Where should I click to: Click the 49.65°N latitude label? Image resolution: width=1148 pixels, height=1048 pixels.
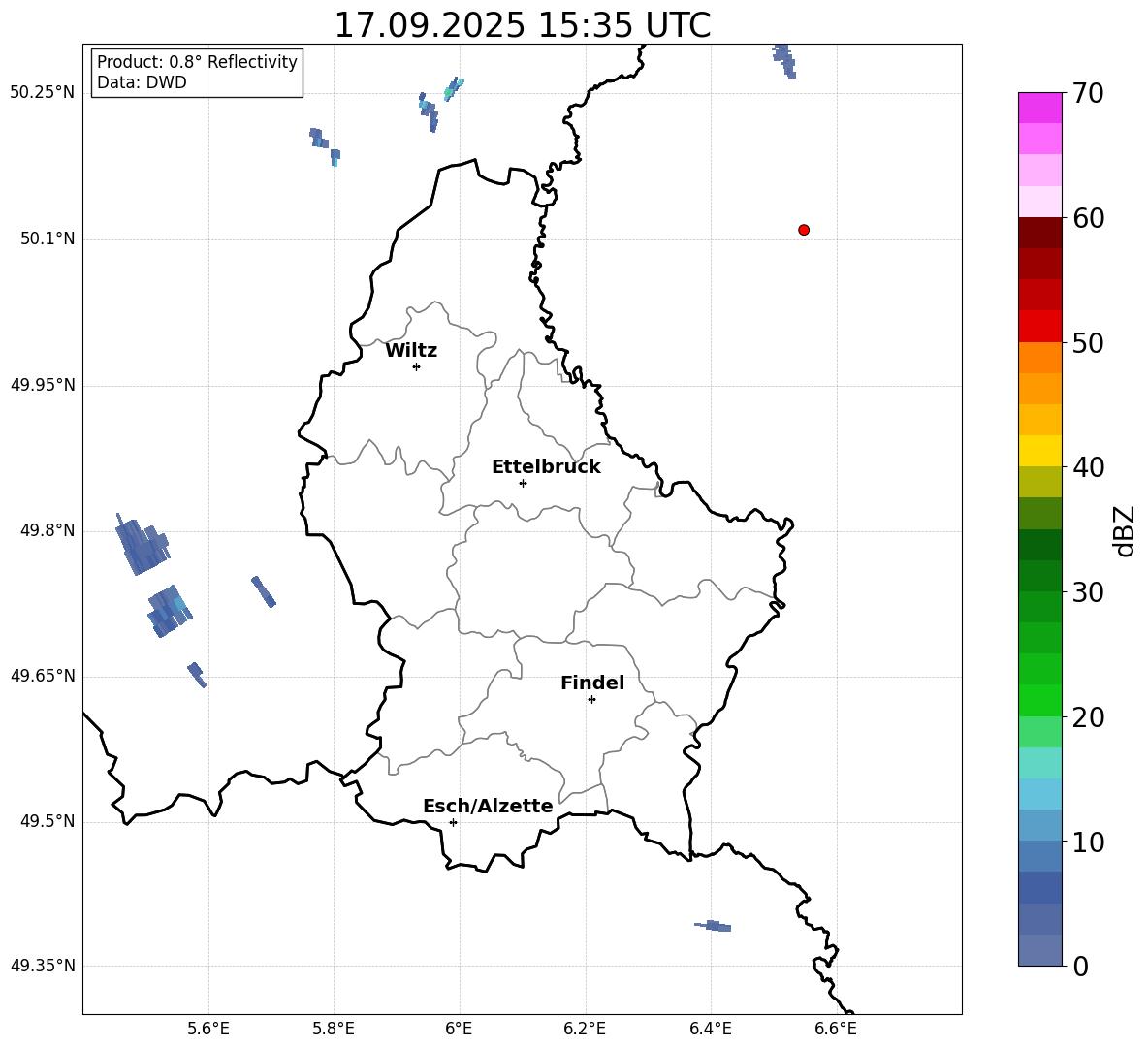coord(43,676)
